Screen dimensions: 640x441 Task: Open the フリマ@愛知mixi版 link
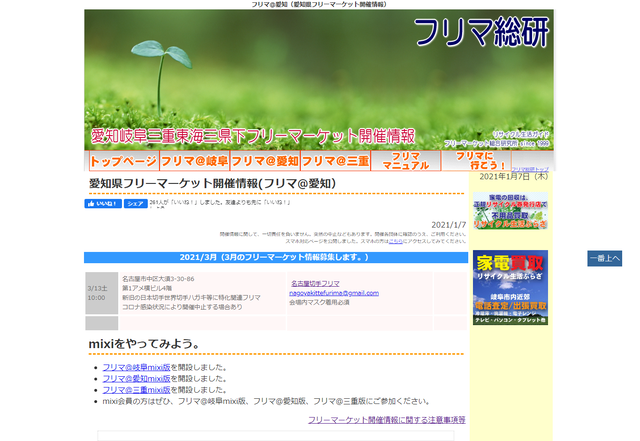click(x=136, y=379)
